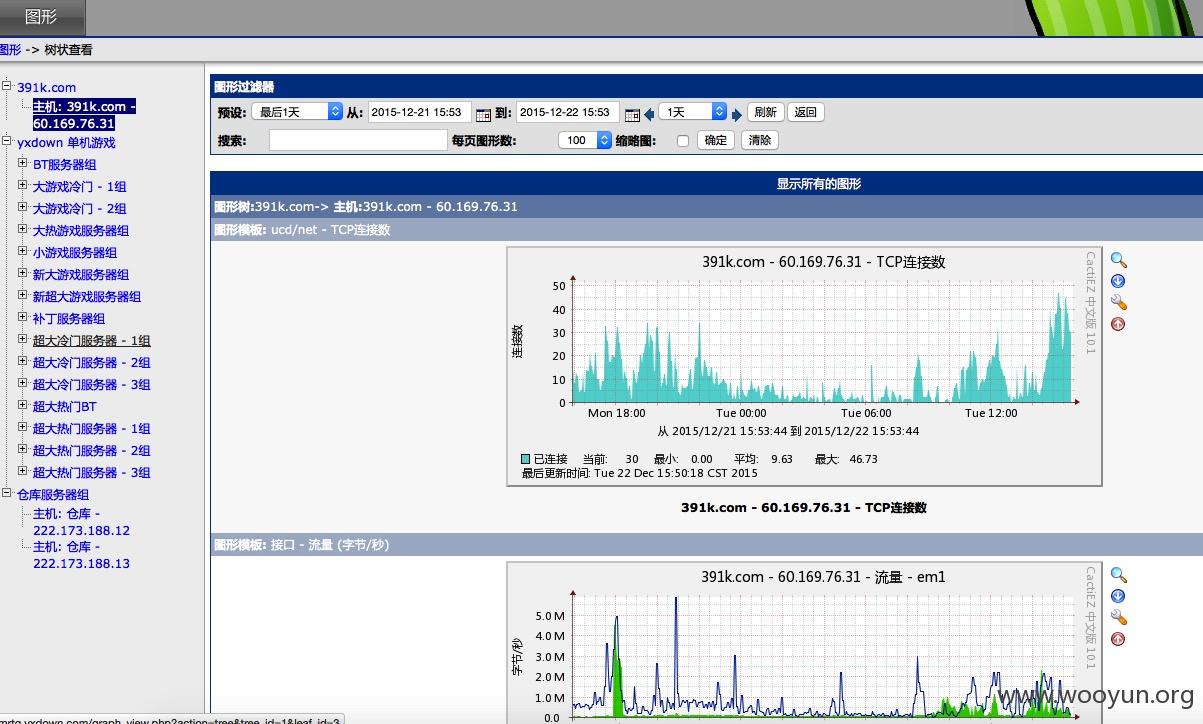Click the 清除 button
1203x724 pixels.
[760, 140]
